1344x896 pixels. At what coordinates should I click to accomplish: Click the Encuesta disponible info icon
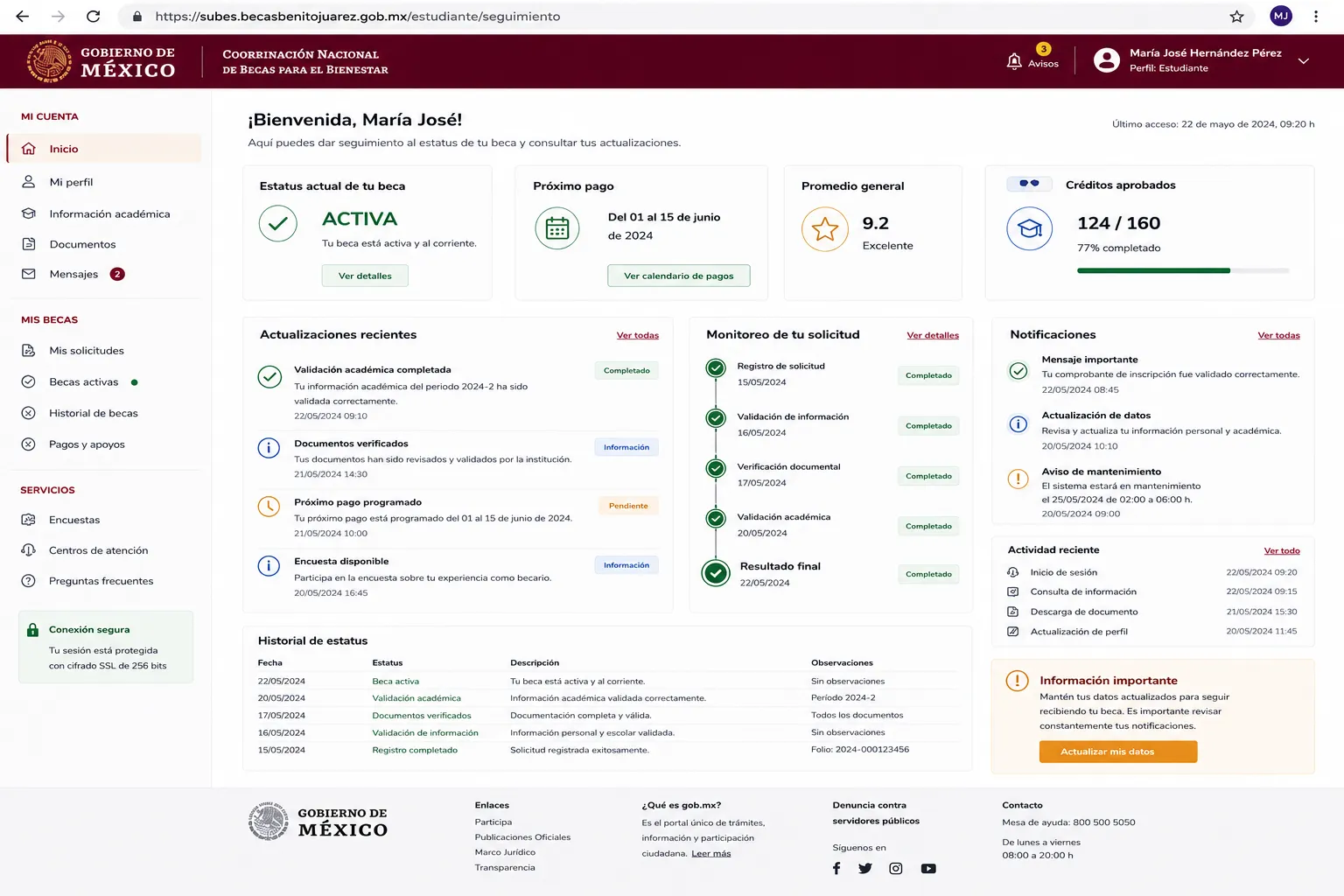pos(269,565)
